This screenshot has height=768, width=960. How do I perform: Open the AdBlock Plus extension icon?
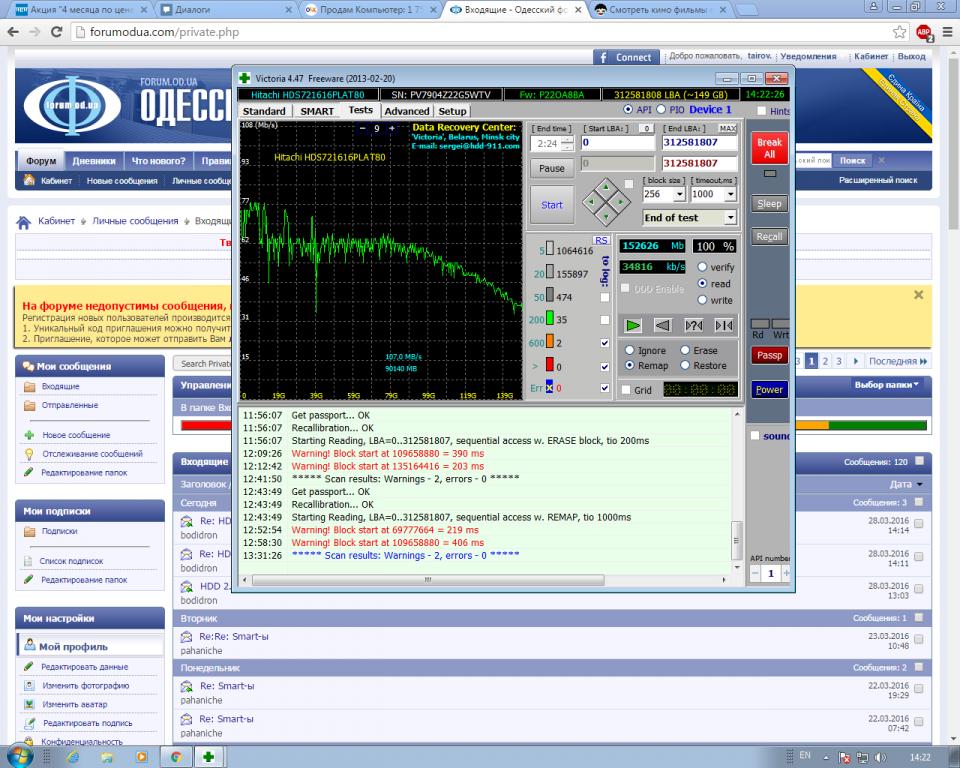[x=924, y=32]
